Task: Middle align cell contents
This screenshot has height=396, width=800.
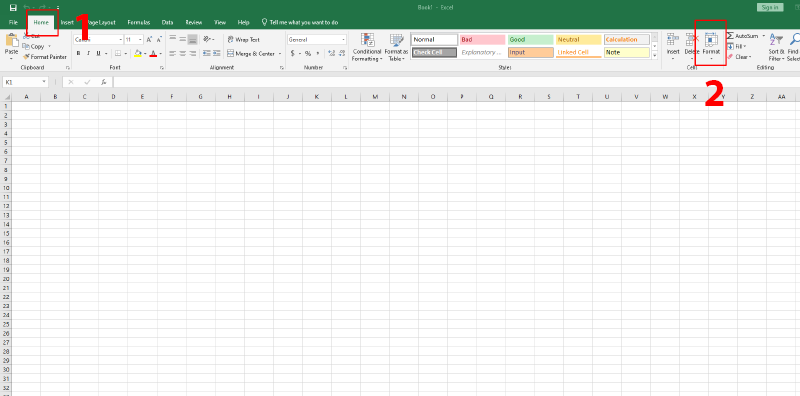Action: pos(182,39)
